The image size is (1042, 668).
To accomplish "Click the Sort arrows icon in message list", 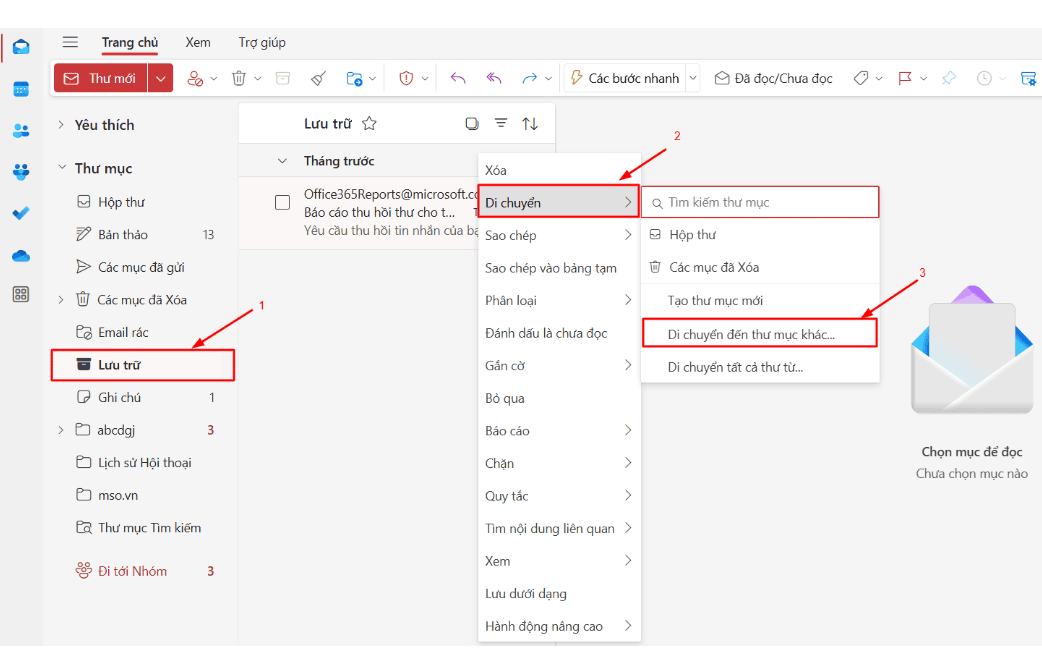I will 530,124.
